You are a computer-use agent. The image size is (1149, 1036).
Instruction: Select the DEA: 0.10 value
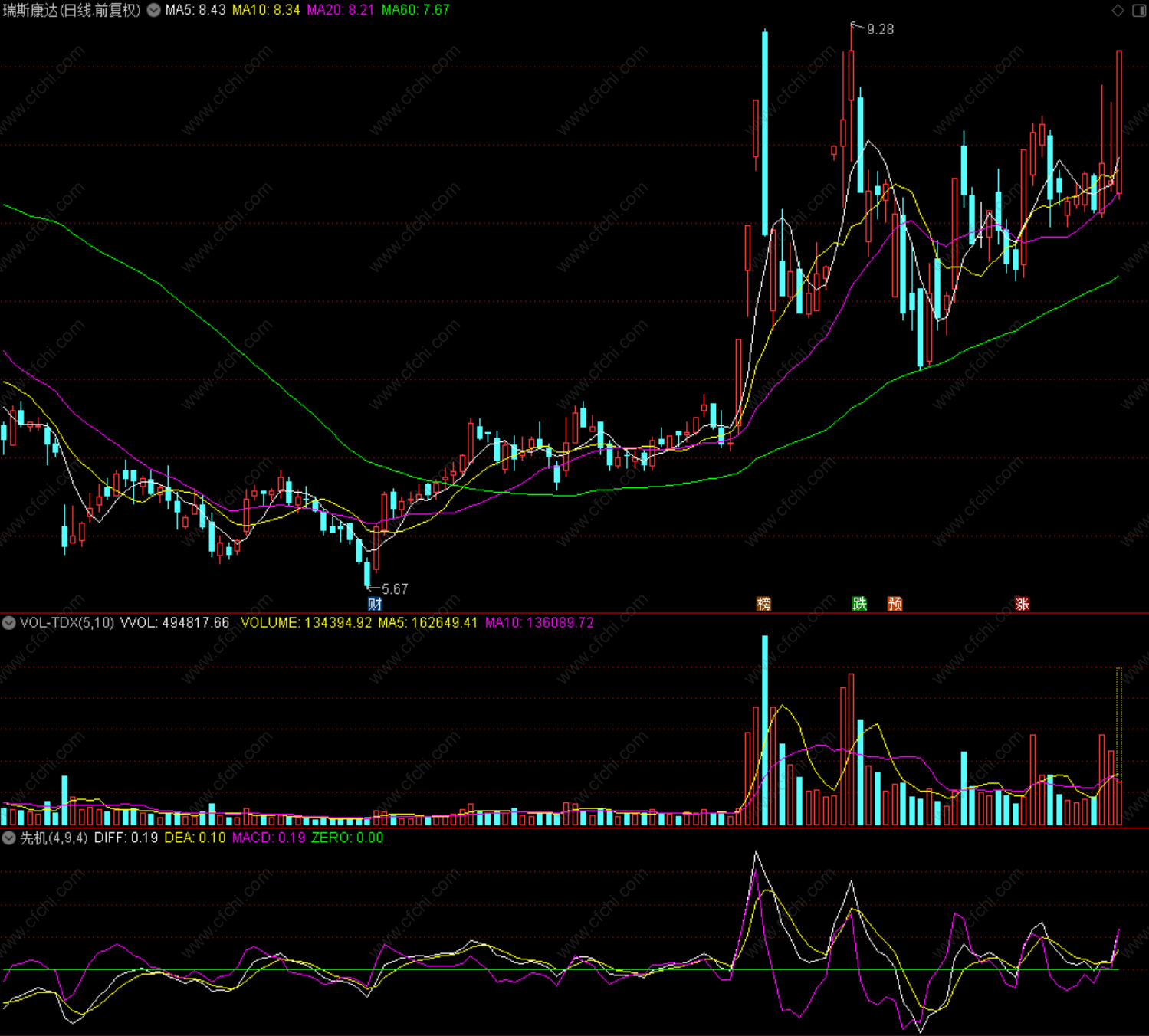point(195,838)
